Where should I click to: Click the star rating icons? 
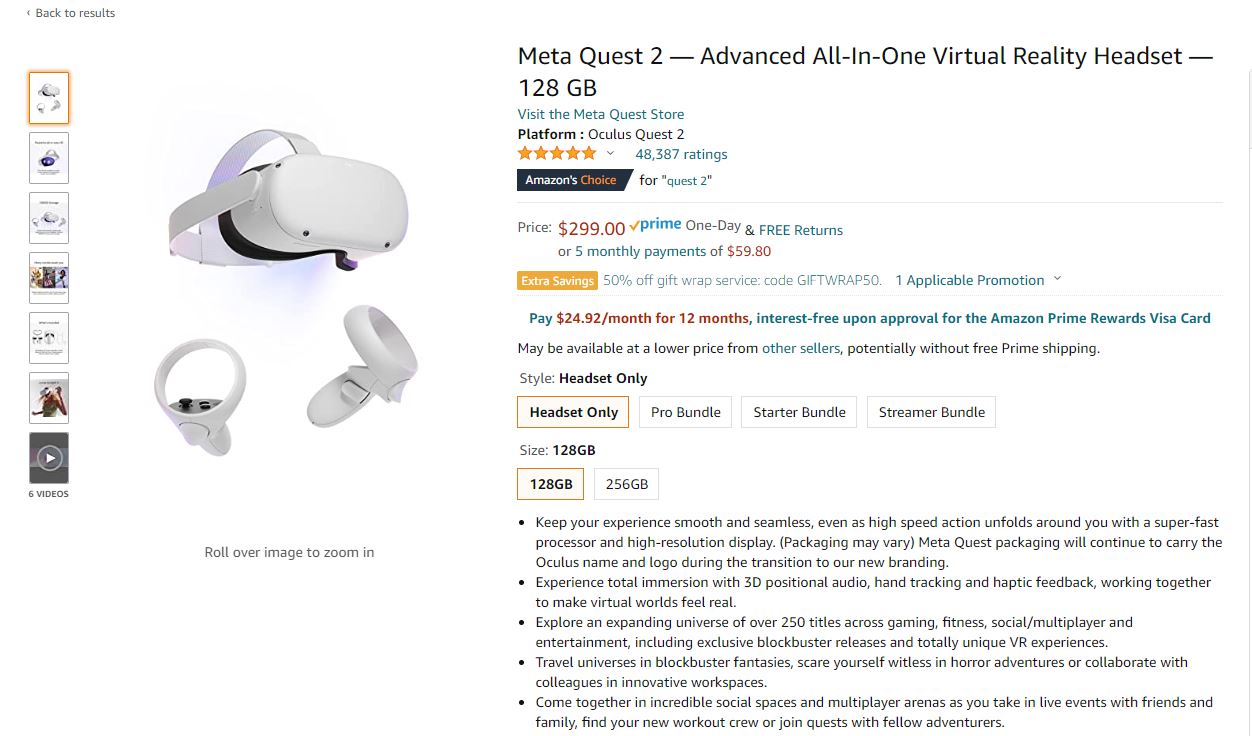[x=556, y=154]
